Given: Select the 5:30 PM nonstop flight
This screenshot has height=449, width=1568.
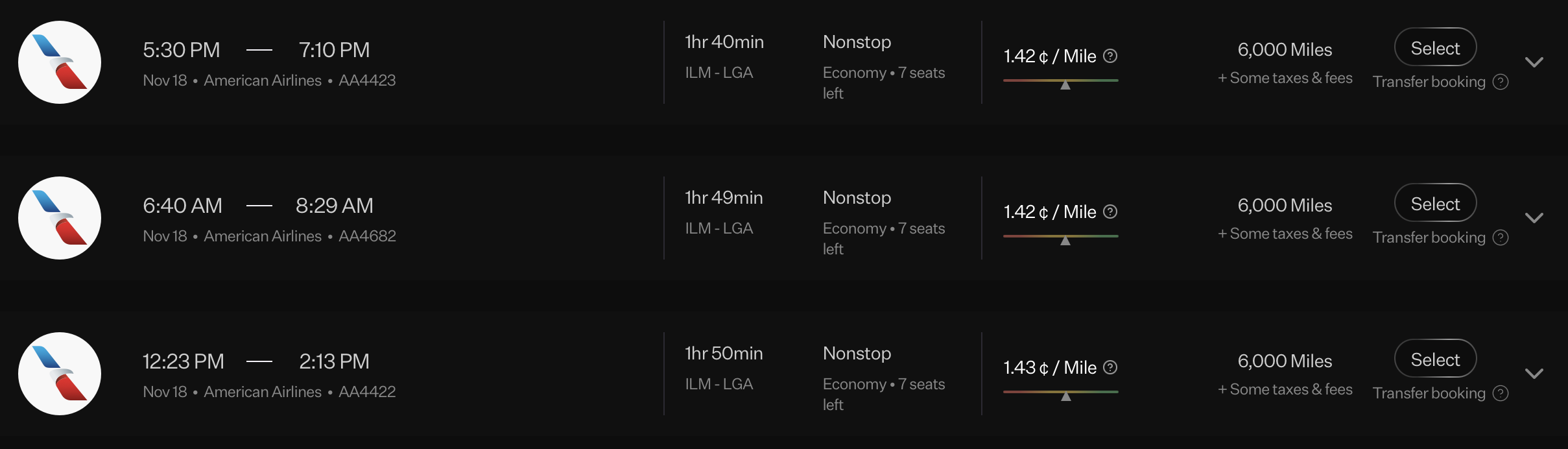Looking at the screenshot, I should [1435, 47].
